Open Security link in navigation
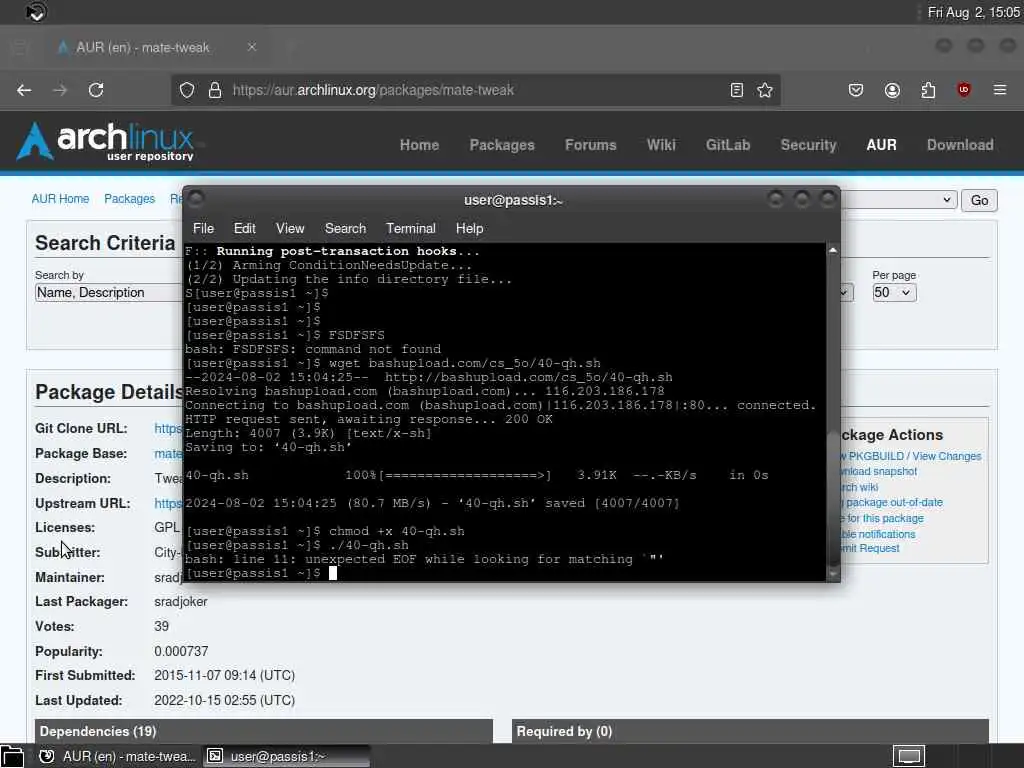This screenshot has height=768, width=1024. coord(808,145)
